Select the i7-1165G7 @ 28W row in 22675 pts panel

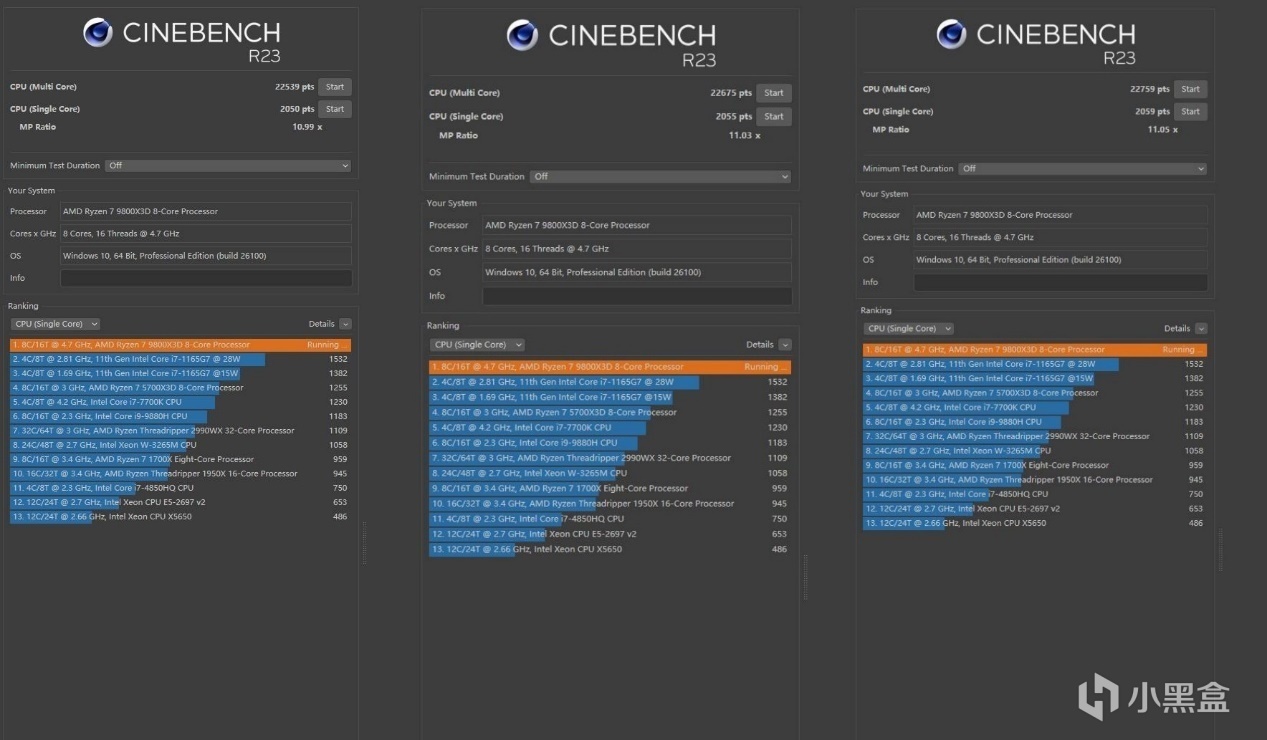(610, 382)
